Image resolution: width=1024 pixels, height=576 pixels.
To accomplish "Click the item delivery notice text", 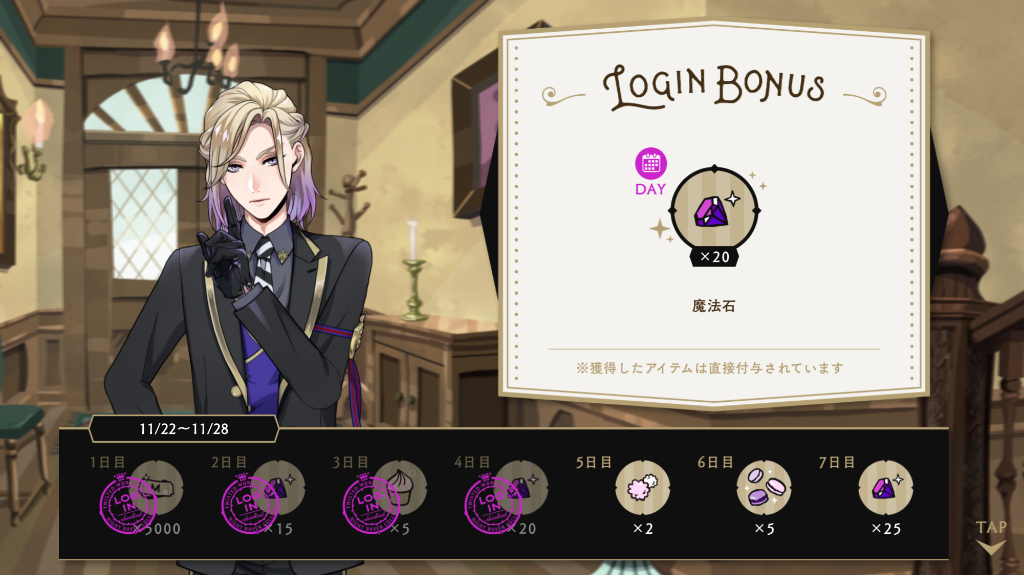I will (x=710, y=368).
